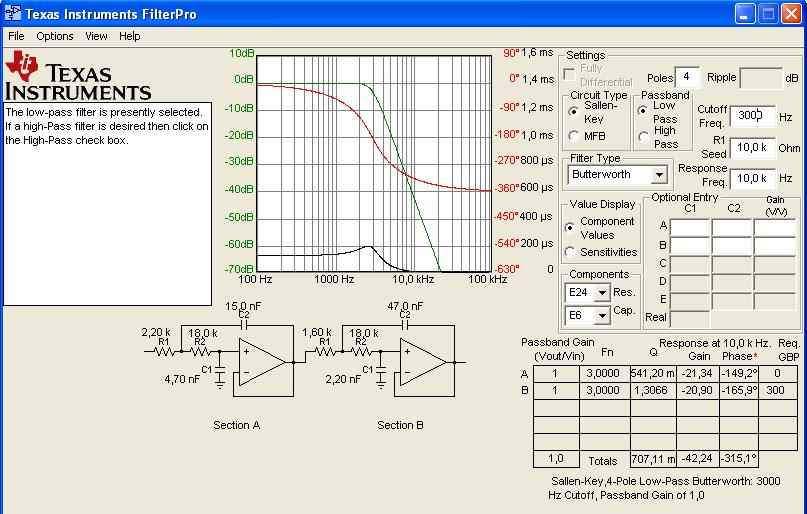Click the Optional Entry row B C1 field
Viewport: 807px width, 514px height.
[690, 245]
